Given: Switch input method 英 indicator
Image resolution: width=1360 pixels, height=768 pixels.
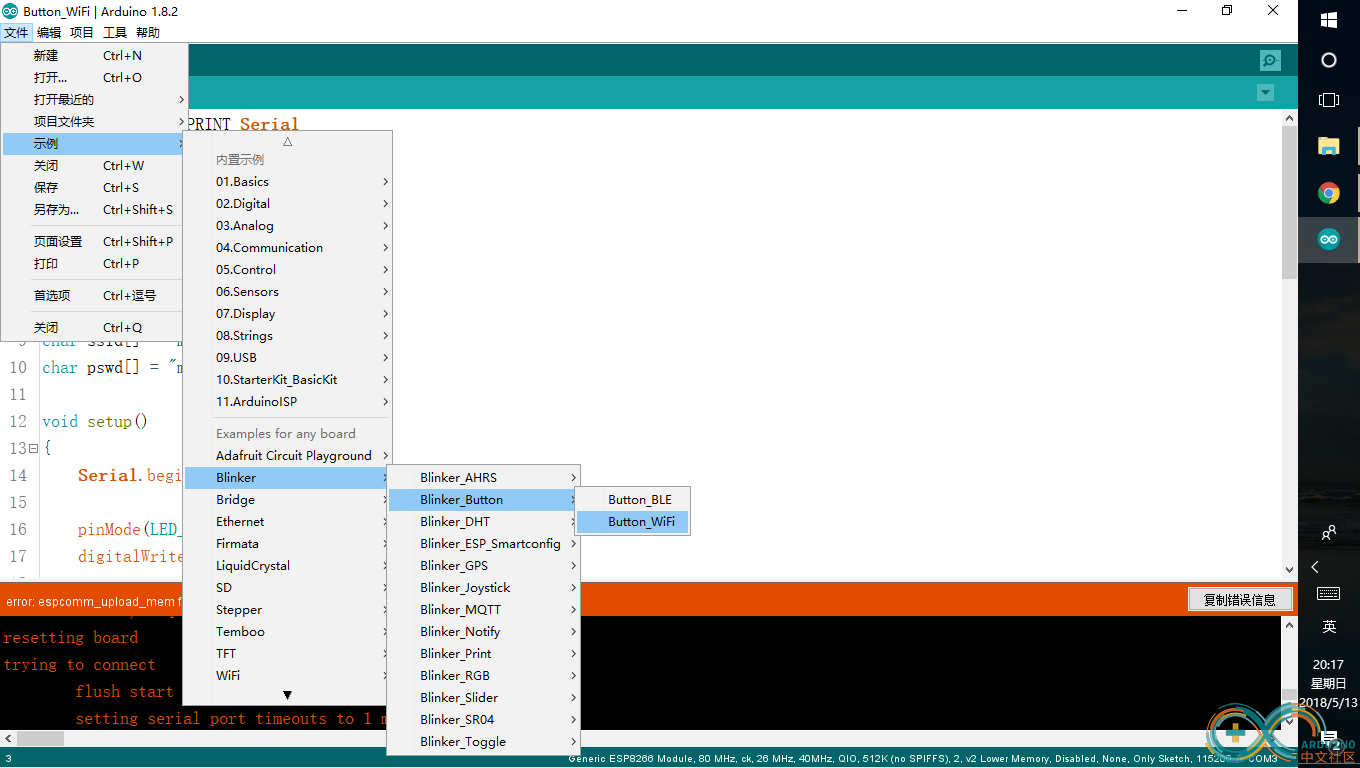Looking at the screenshot, I should pyautogui.click(x=1329, y=627).
